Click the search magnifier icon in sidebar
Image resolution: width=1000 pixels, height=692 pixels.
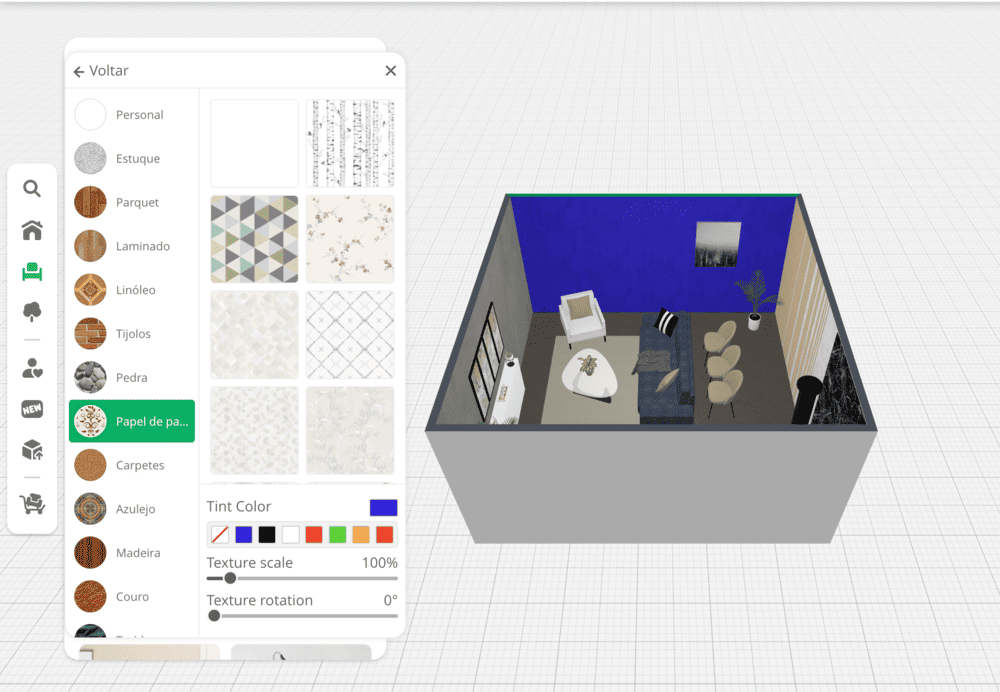(x=32, y=189)
